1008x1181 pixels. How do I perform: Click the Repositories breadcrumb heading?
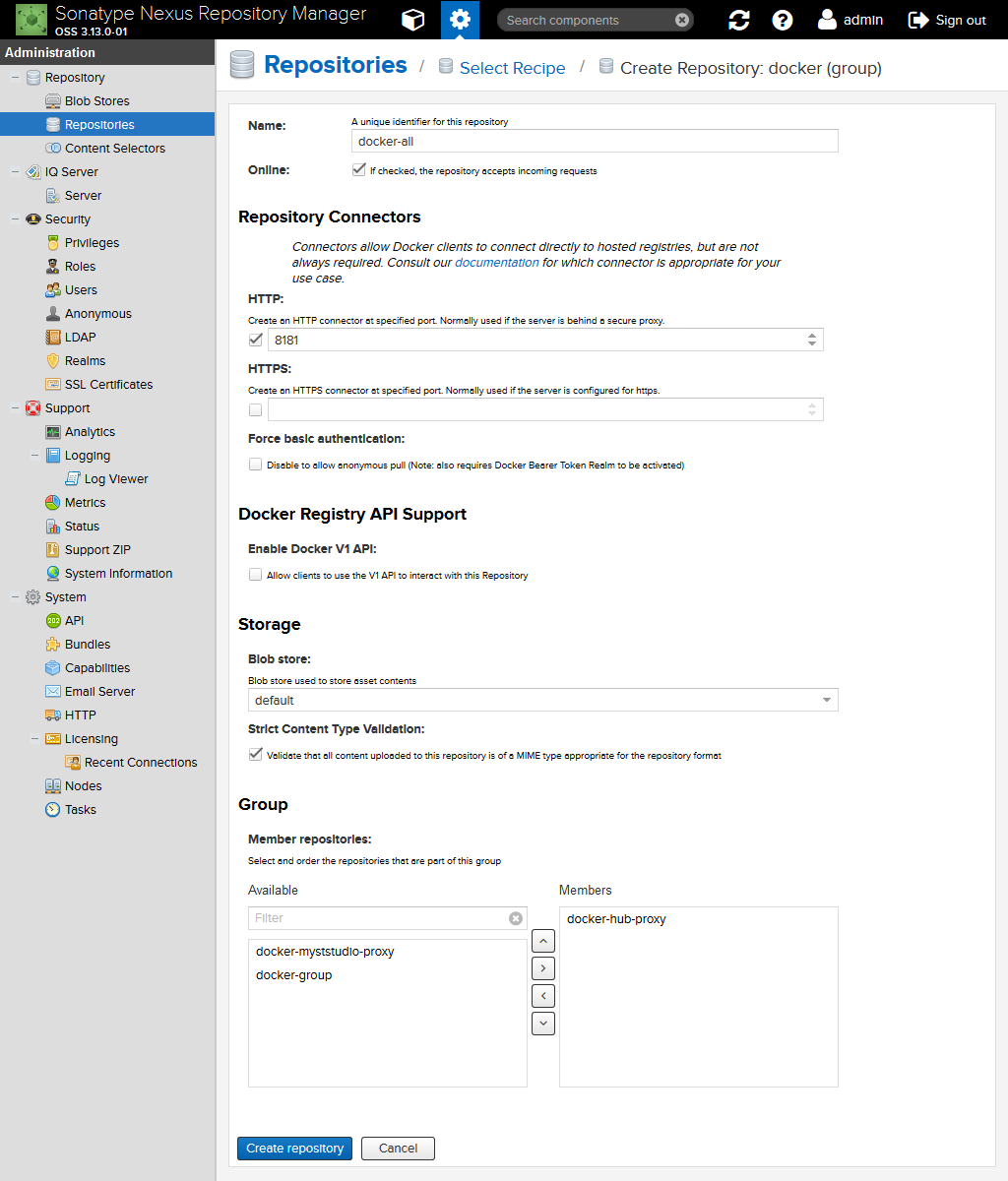336,65
